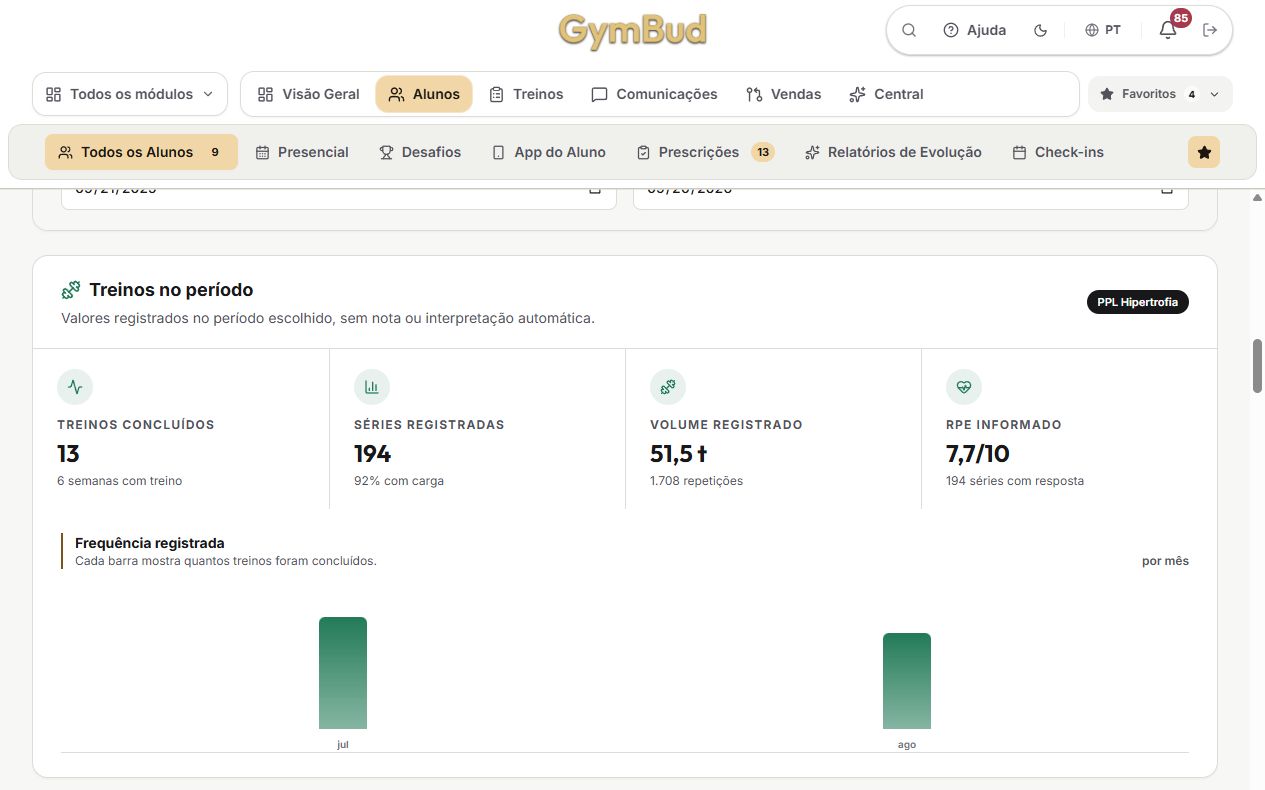Click the Central sparkle icon
This screenshot has height=790, width=1265.
[x=857, y=94]
